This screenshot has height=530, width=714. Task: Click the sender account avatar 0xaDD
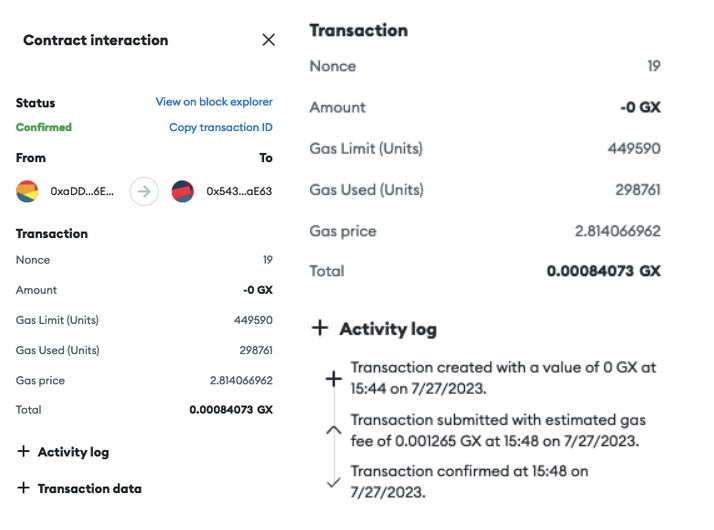point(27,191)
